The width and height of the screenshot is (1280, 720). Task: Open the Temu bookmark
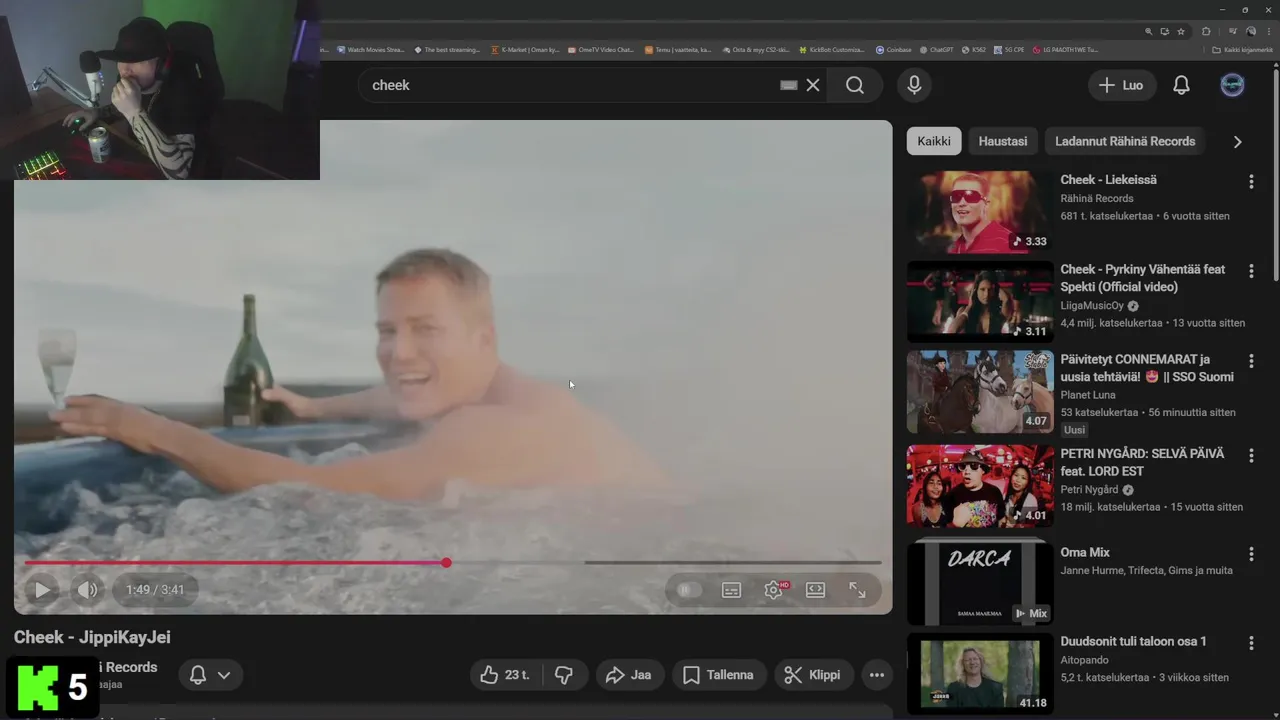(678, 49)
